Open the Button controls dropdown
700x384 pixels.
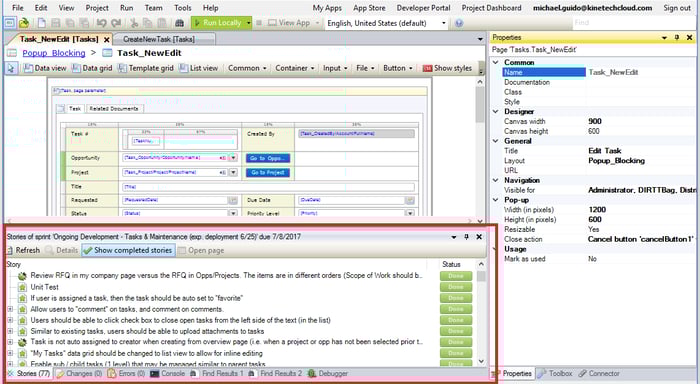398,68
